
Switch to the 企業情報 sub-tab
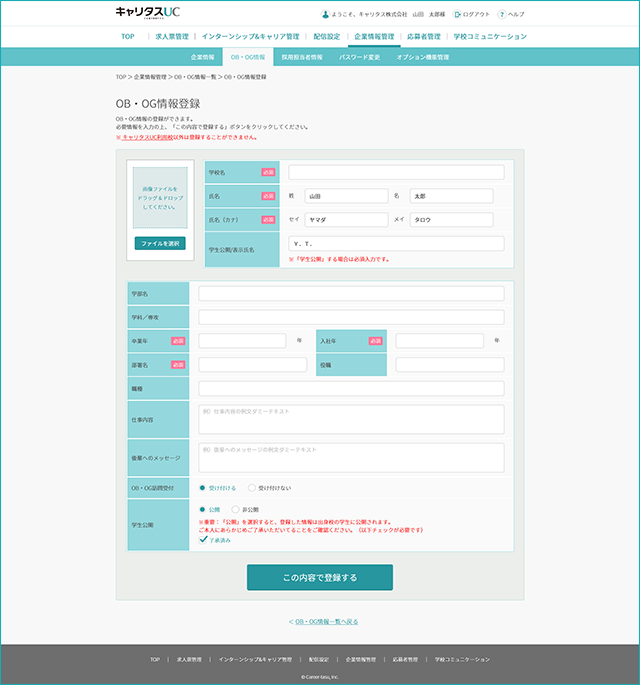pos(203,57)
